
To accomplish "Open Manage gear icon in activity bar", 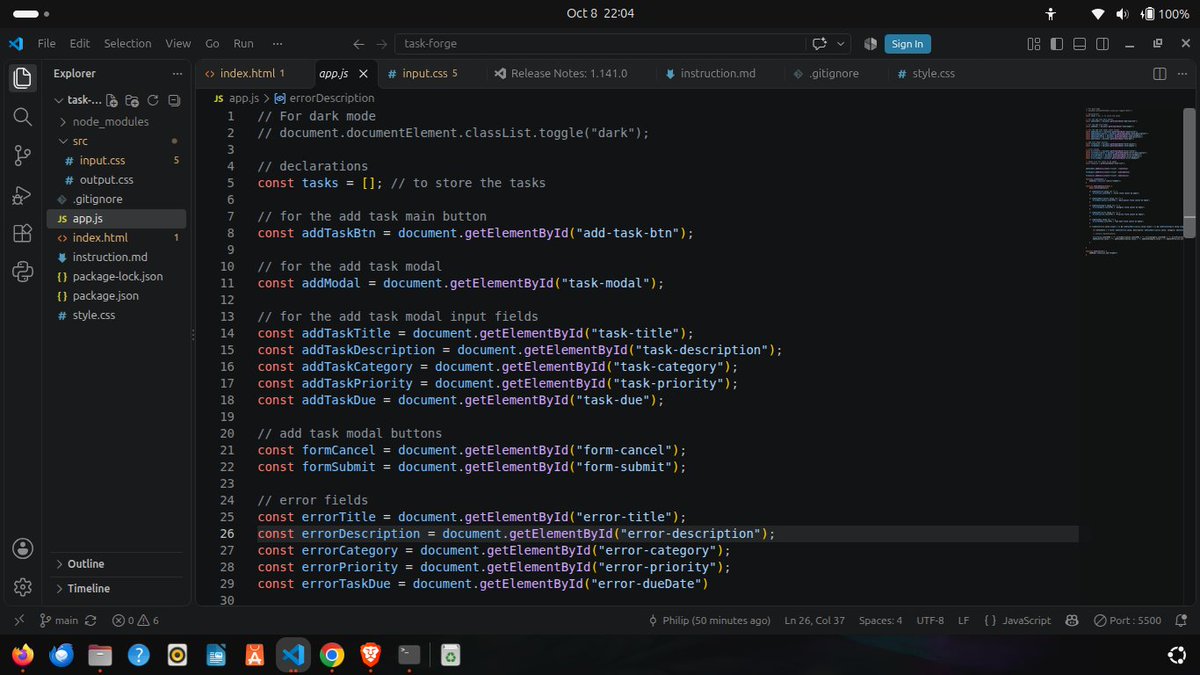I will (x=22, y=587).
